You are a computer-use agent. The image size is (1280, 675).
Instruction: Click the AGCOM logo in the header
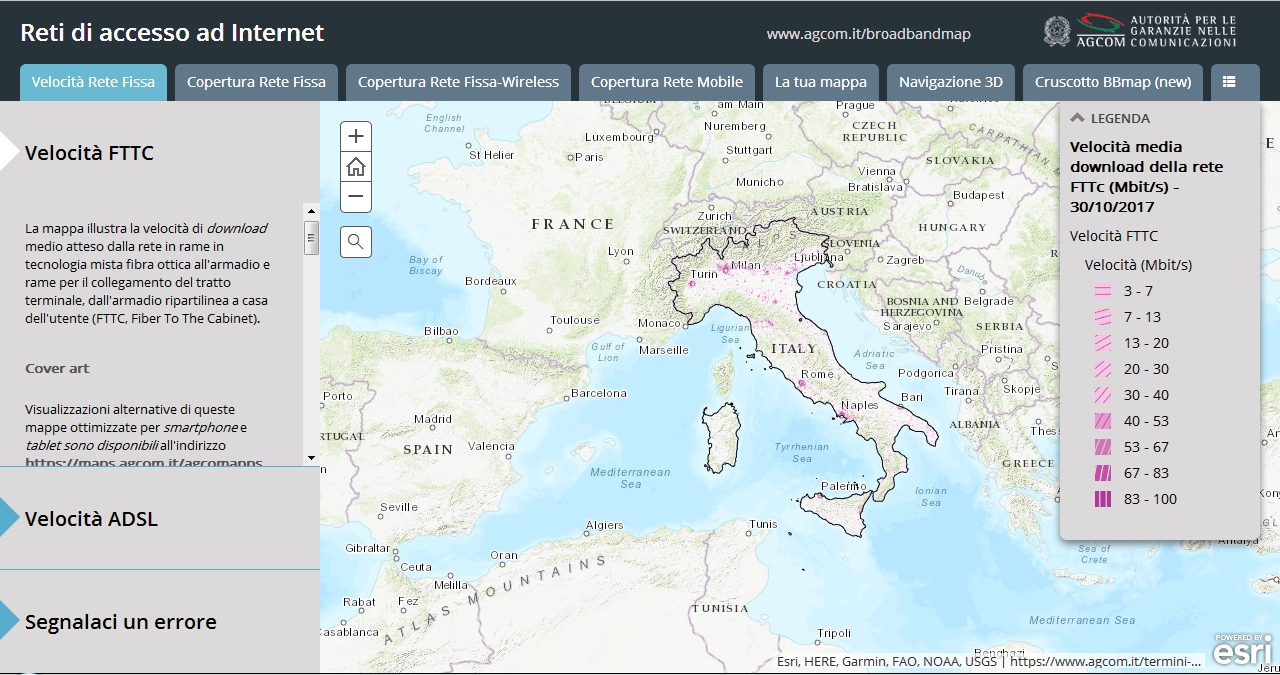pyautogui.click(x=1099, y=31)
